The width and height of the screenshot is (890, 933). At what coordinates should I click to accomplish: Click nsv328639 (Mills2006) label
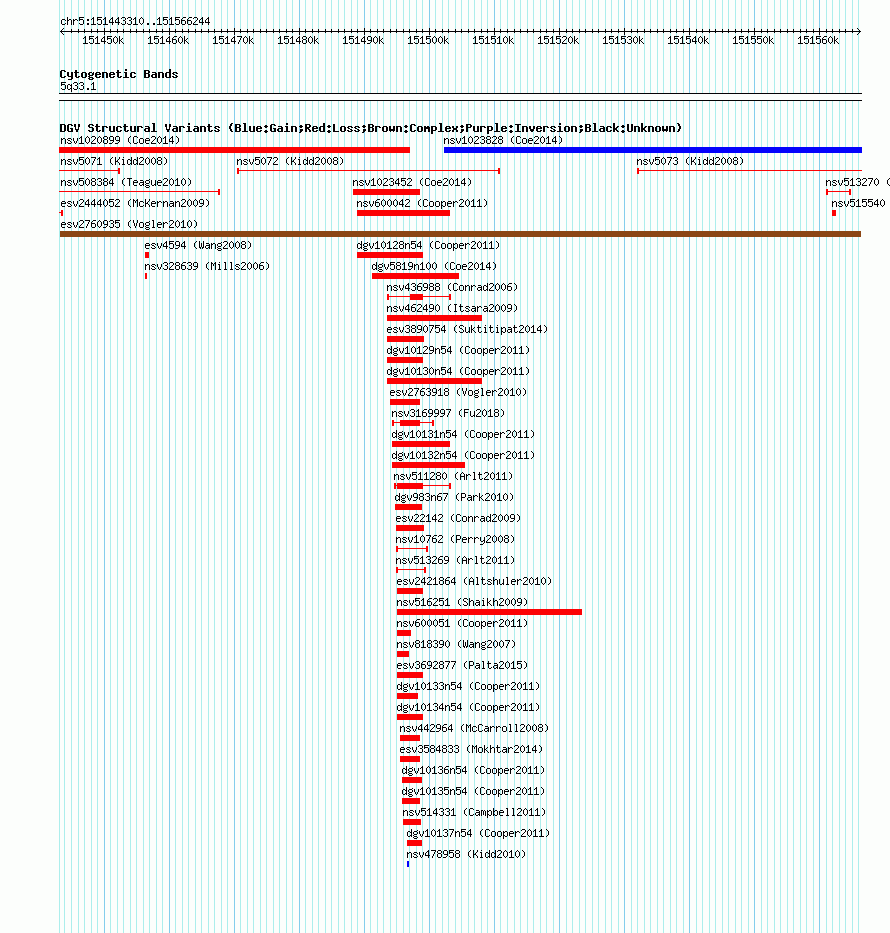(207, 266)
